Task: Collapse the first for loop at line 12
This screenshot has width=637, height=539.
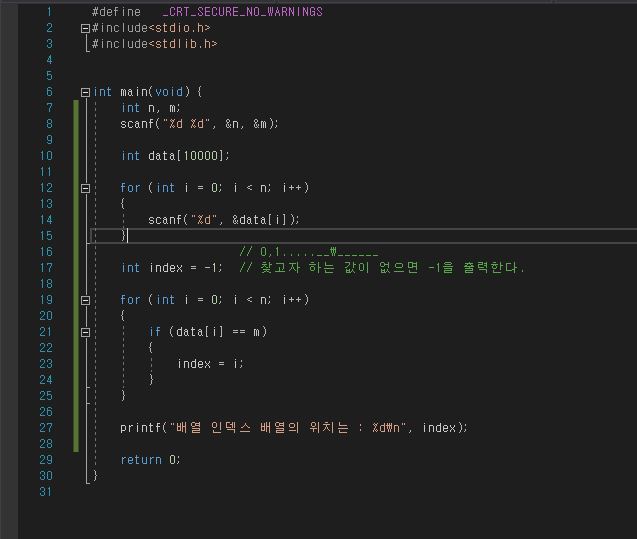Action: click(85, 188)
